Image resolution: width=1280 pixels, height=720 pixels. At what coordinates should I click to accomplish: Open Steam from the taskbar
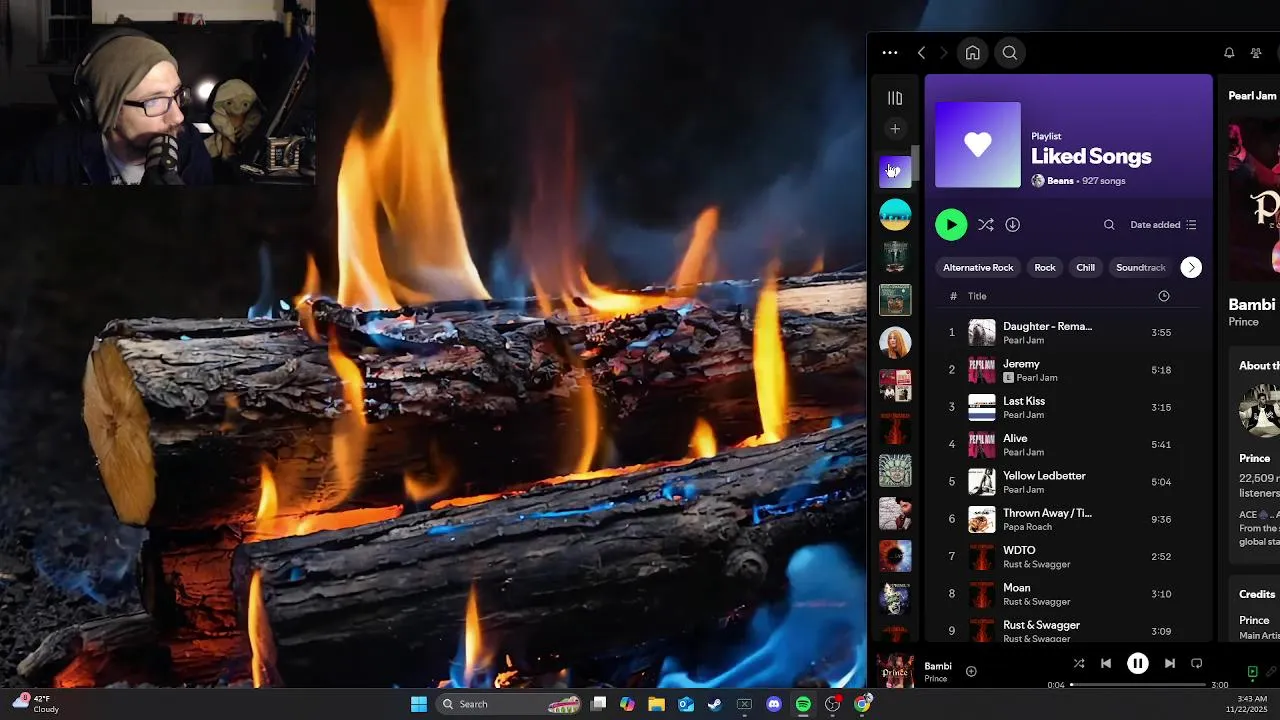tap(714, 704)
